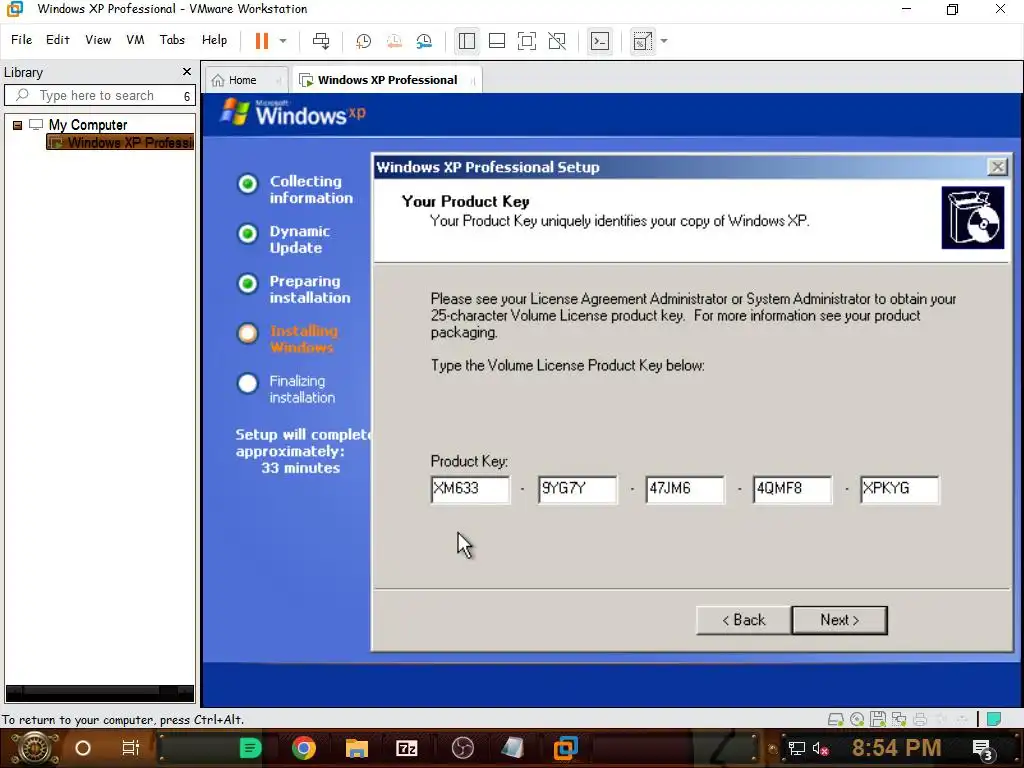Click the library panel horizontal scrollbar
1024x768 pixels.
100,691
